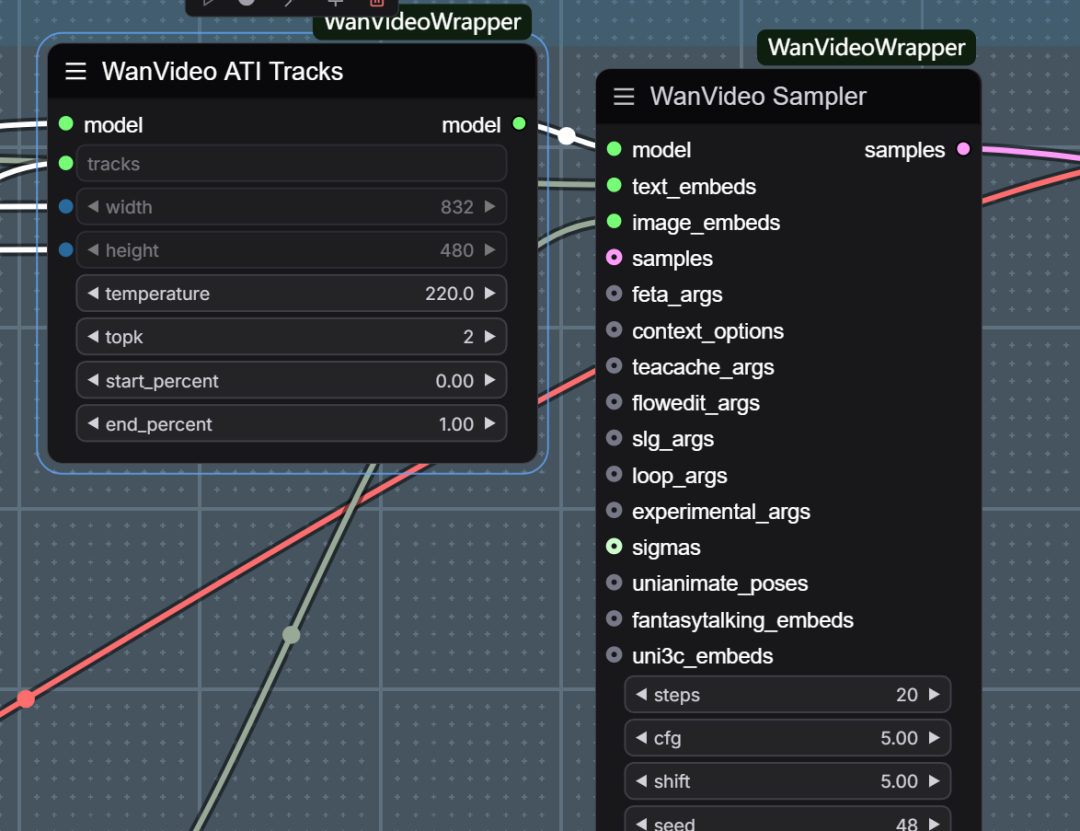The height and width of the screenshot is (831, 1080).
Task: Decrease width with left arrow
Action: pyautogui.click(x=93, y=206)
